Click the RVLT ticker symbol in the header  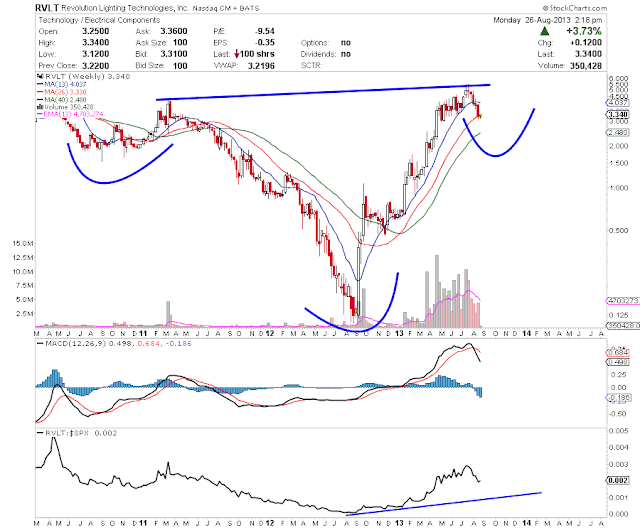(47, 8)
